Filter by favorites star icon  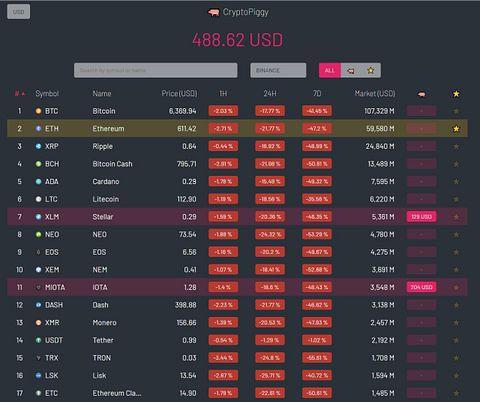coord(371,70)
